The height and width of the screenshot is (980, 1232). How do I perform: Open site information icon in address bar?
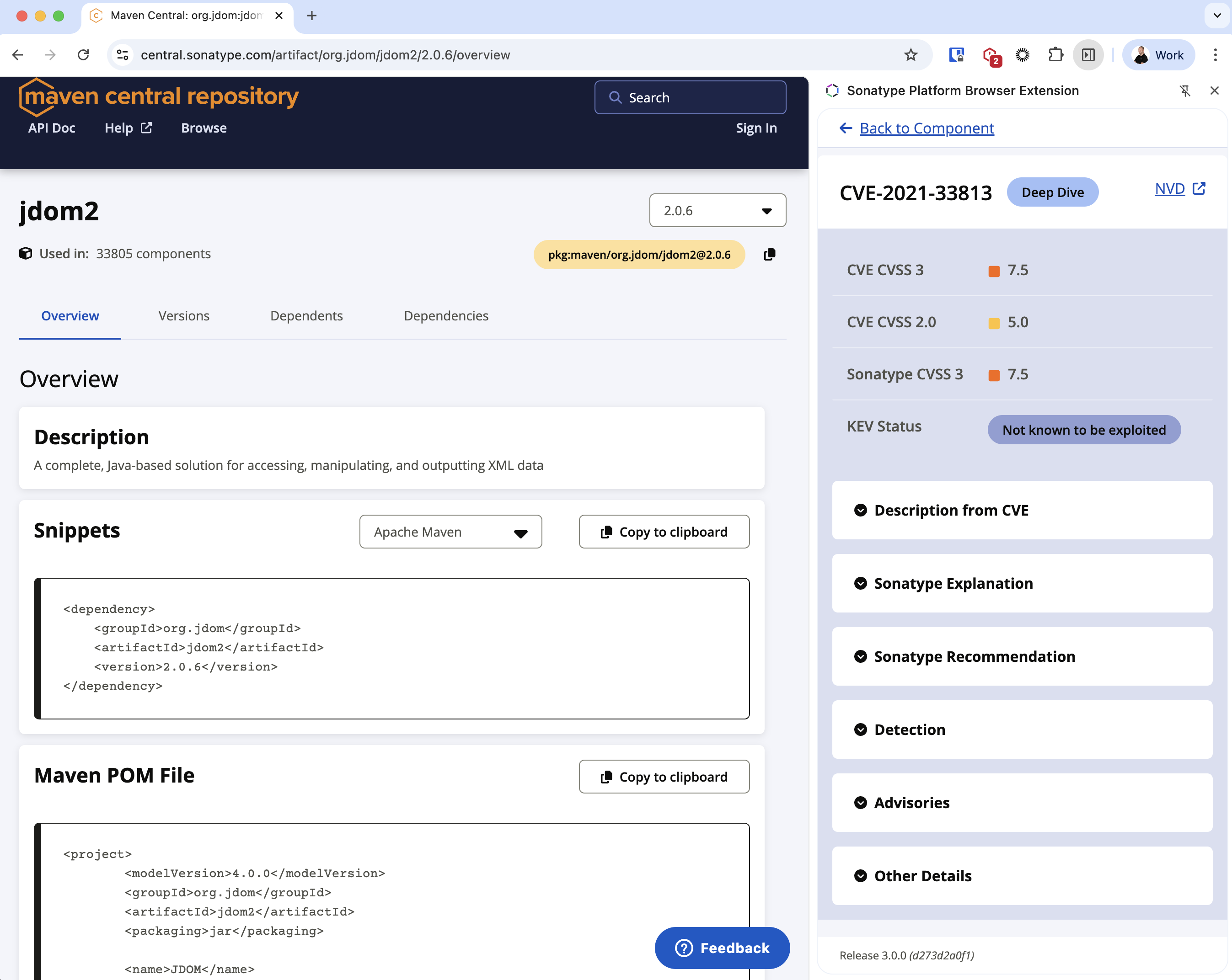coord(122,55)
